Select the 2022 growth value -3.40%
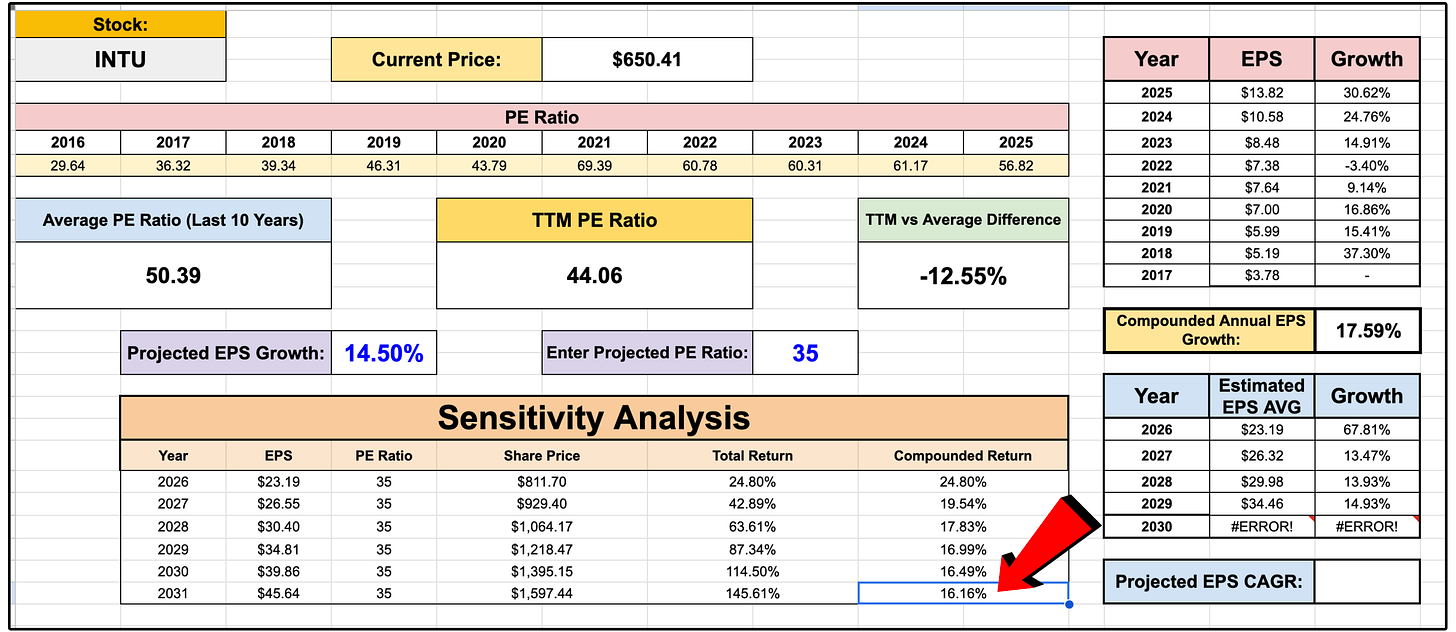This screenshot has width=1456, height=632. 1367,165
